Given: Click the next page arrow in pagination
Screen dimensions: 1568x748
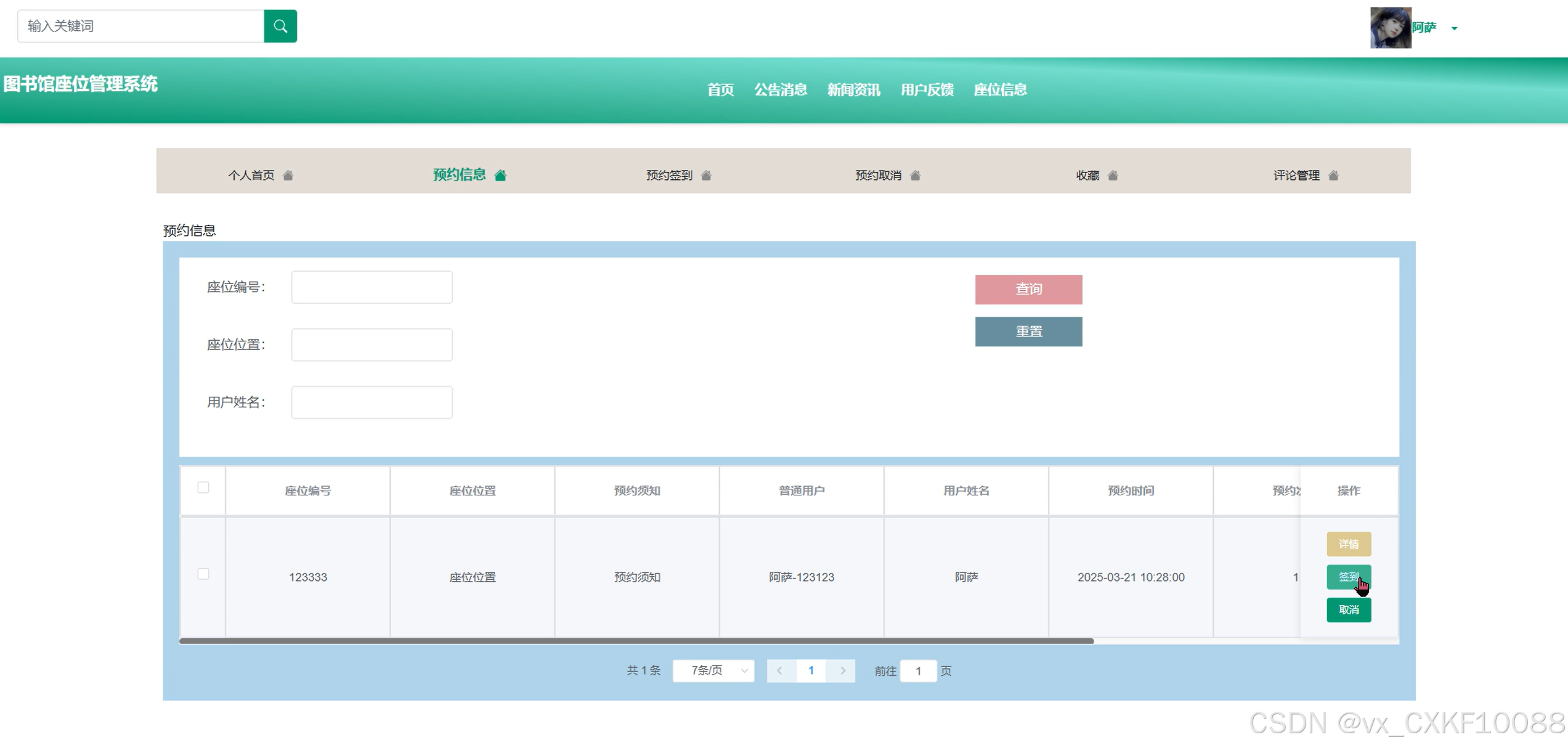Looking at the screenshot, I should click(842, 670).
